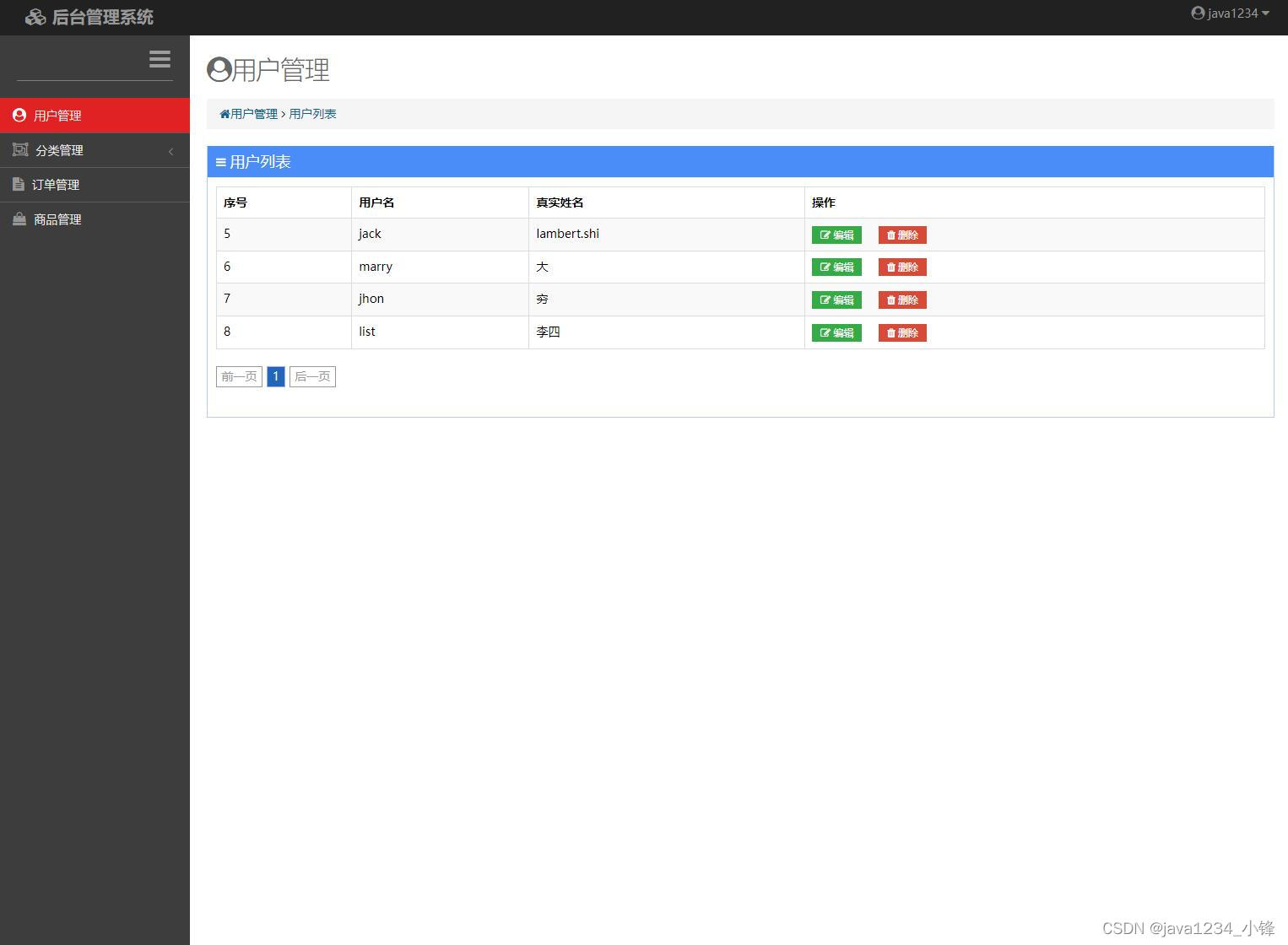
Task: Select the real name cell lambert.shi
Action: (667, 234)
